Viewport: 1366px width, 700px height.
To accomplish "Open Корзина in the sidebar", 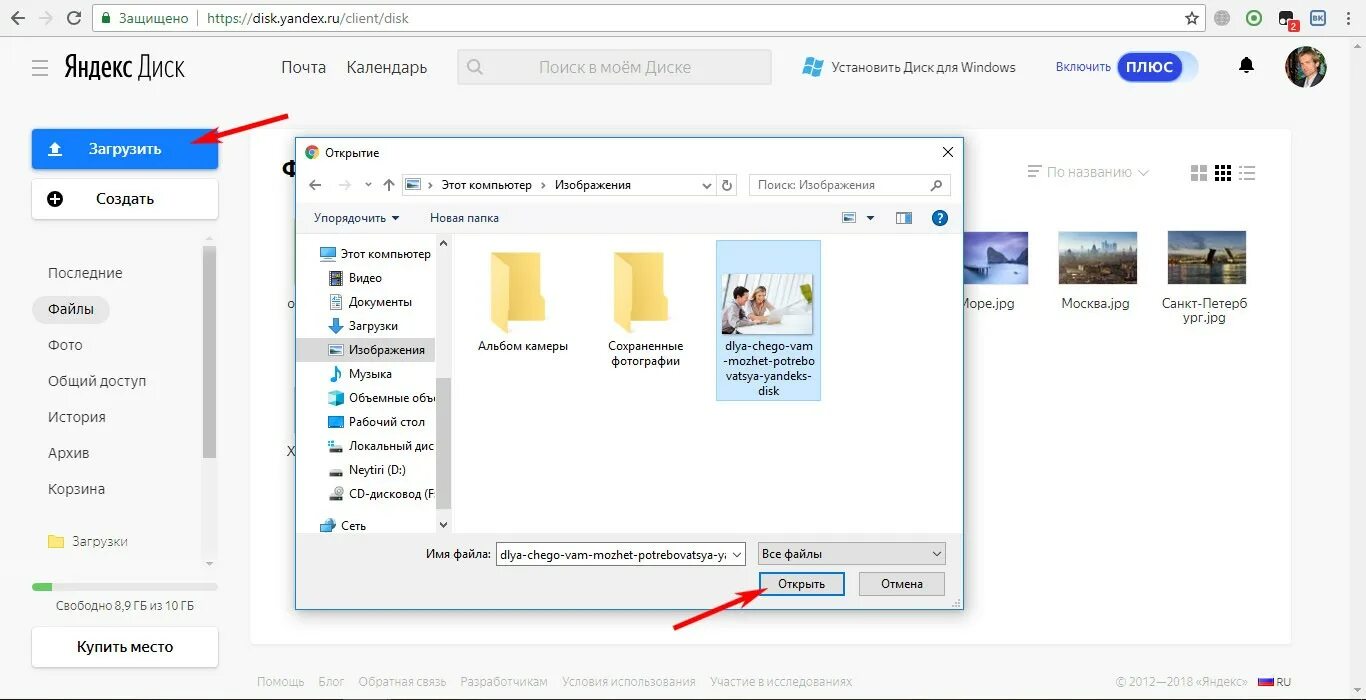I will tap(77, 489).
